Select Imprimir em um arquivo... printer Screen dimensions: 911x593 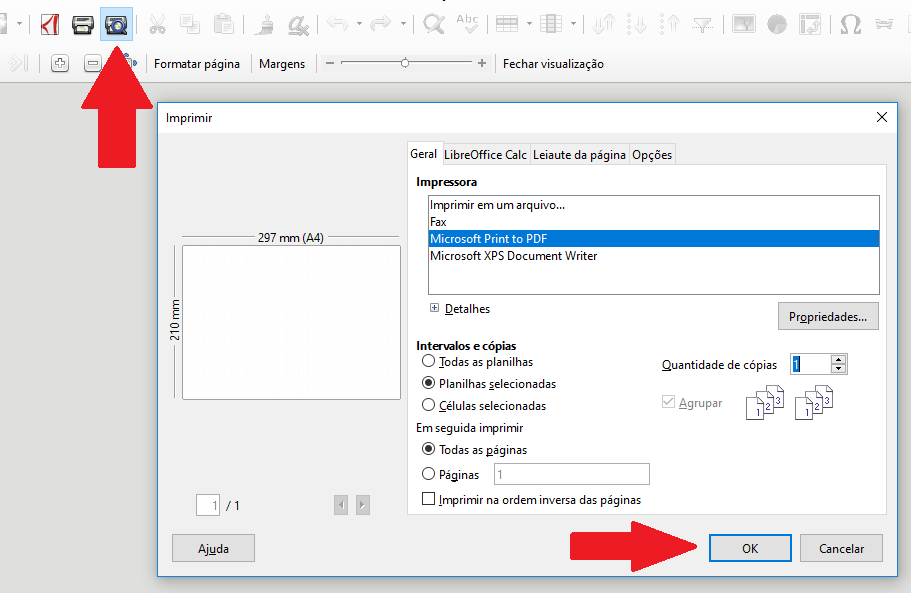(654, 204)
